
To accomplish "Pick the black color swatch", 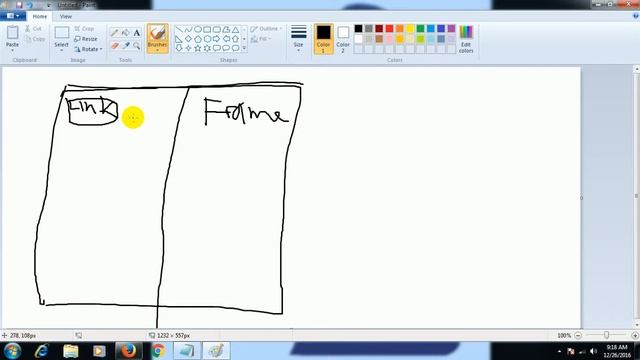I will point(358,29).
